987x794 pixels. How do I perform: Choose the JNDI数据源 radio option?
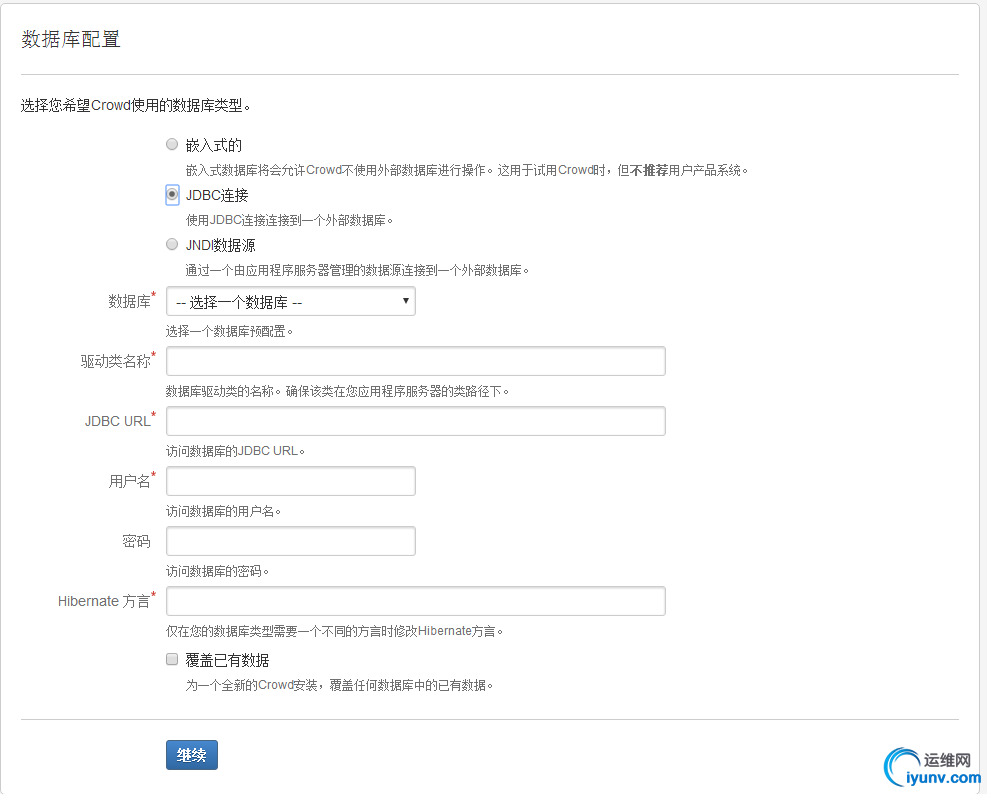(172, 244)
